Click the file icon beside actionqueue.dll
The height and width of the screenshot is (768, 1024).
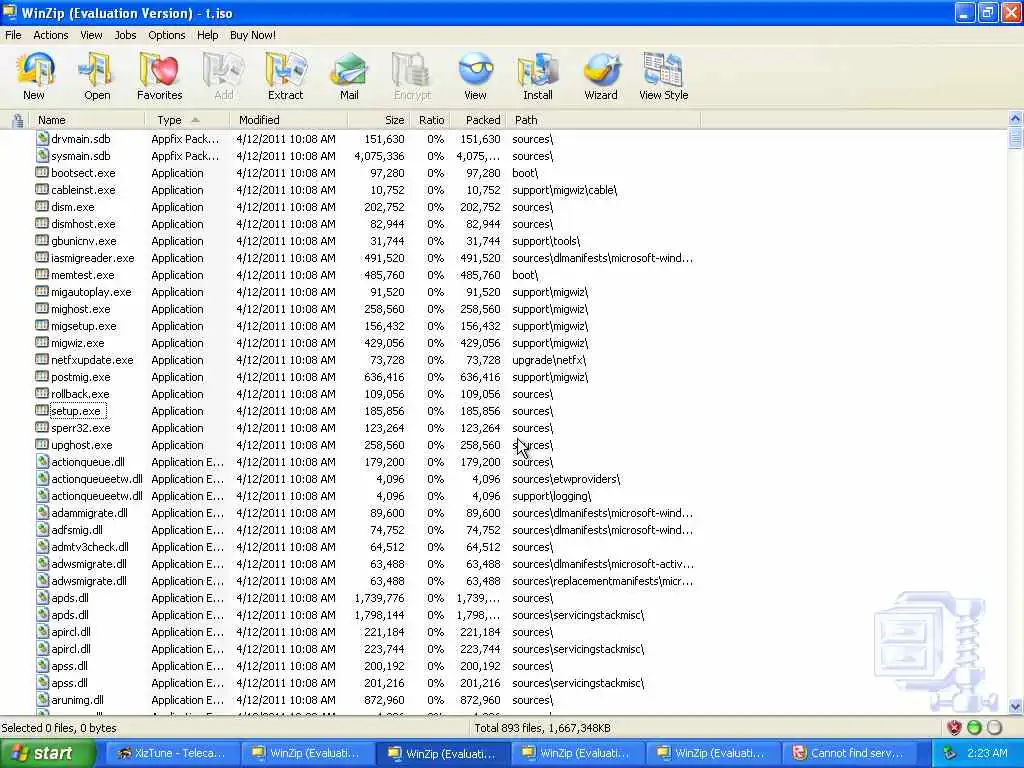[42, 461]
